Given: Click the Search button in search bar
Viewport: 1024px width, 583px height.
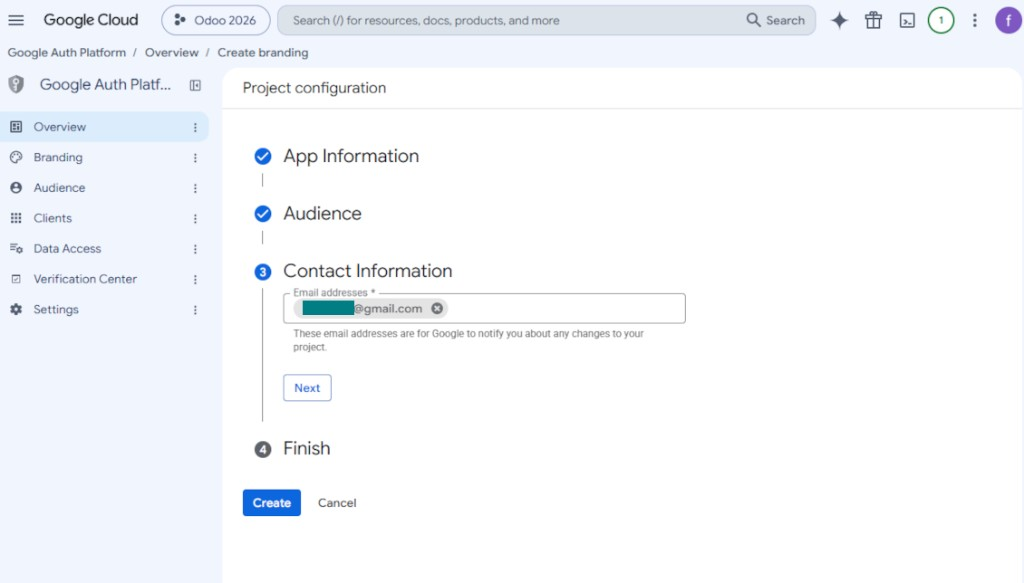Looking at the screenshot, I should click(775, 20).
